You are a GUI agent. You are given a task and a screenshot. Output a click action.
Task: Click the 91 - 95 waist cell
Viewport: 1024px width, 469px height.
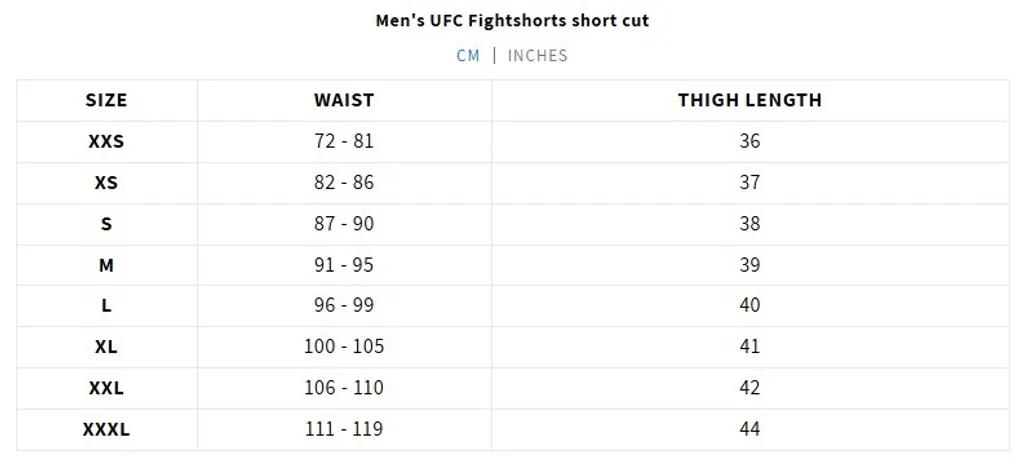[344, 265]
